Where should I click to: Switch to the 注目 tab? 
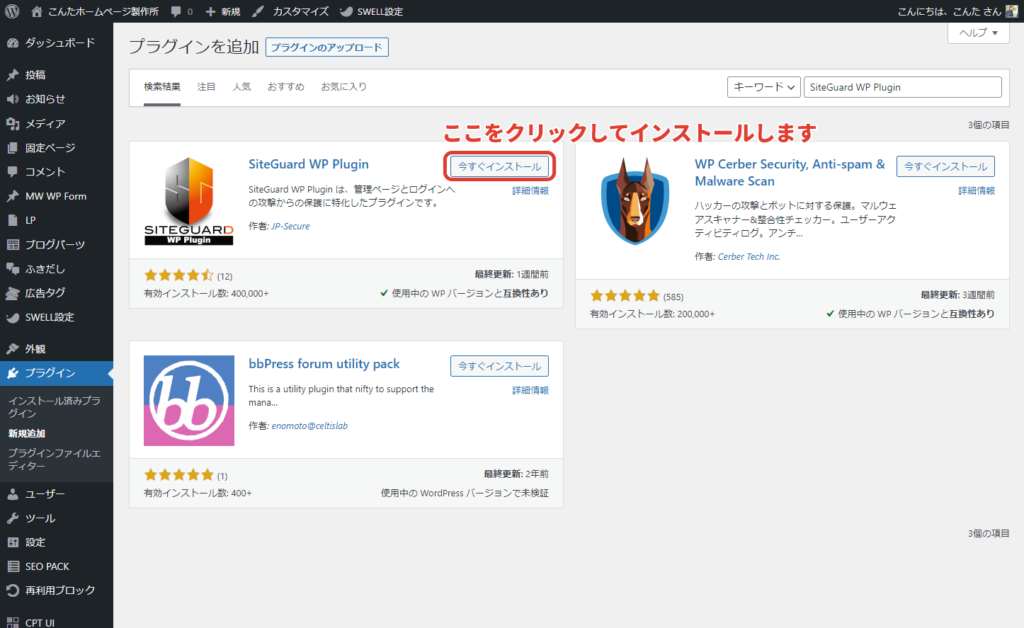206,87
